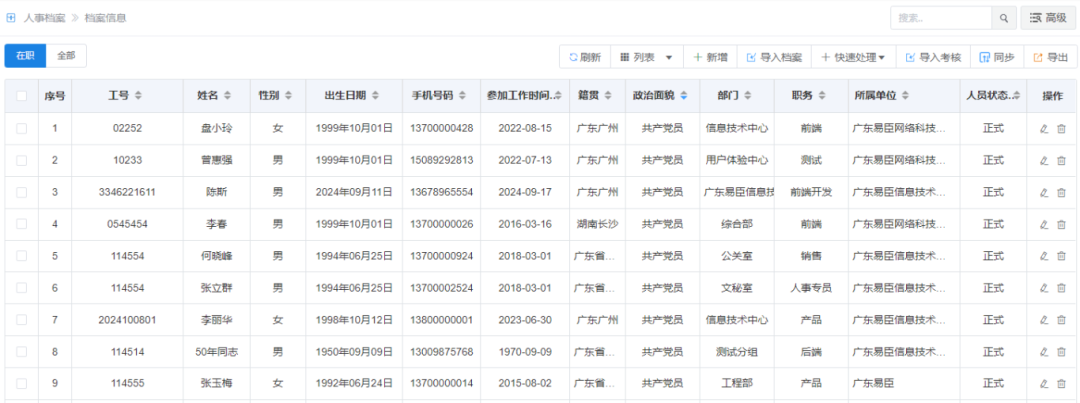Open the 高级 advanced search button
Screen dimensions: 1080x403
tap(1048, 18)
